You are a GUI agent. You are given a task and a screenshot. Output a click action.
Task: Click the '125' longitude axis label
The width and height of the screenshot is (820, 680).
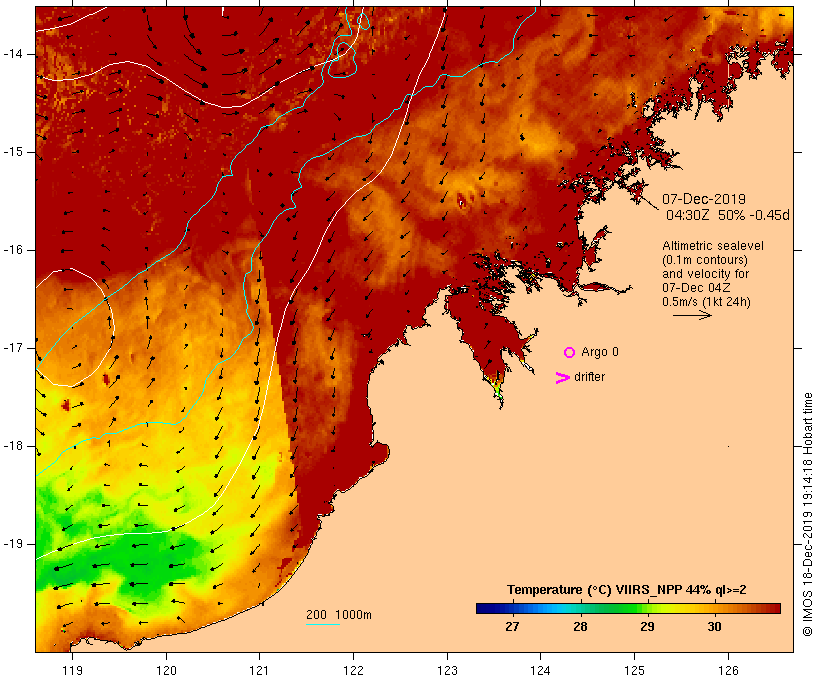(x=634, y=671)
